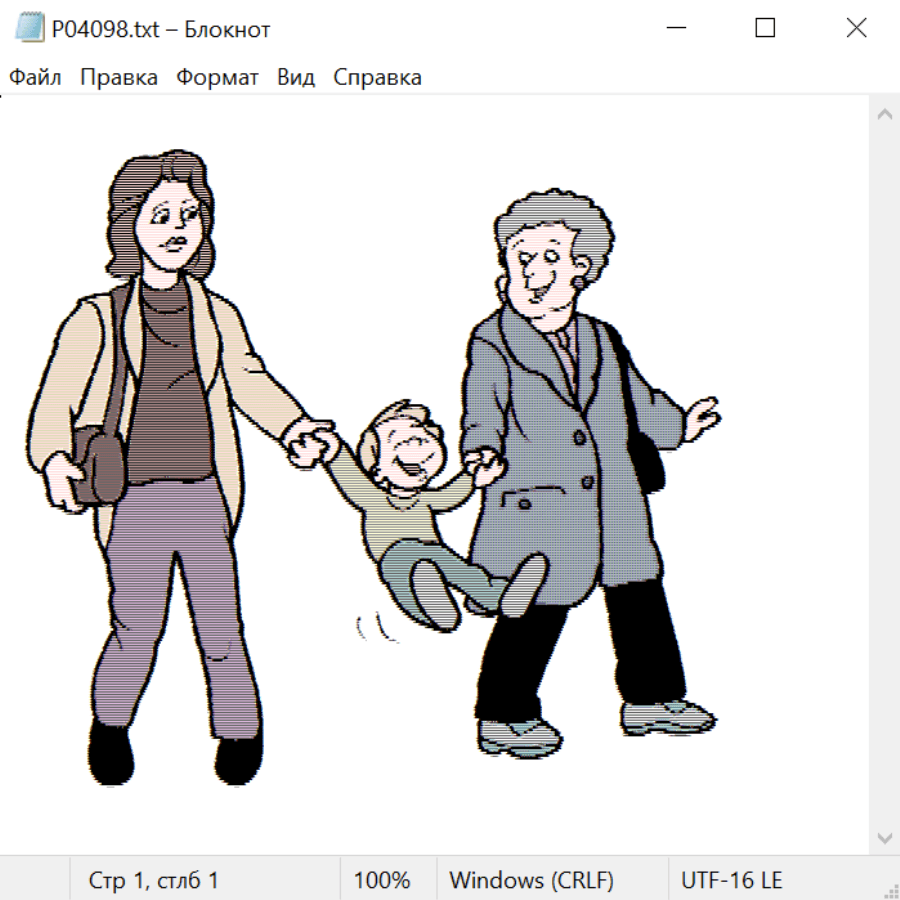
Task: Click the resize grip in the window corner
Action: pos(890,890)
